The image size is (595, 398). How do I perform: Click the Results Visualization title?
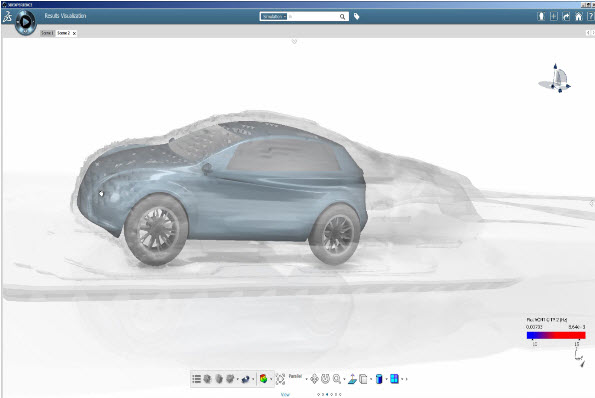(65, 16)
